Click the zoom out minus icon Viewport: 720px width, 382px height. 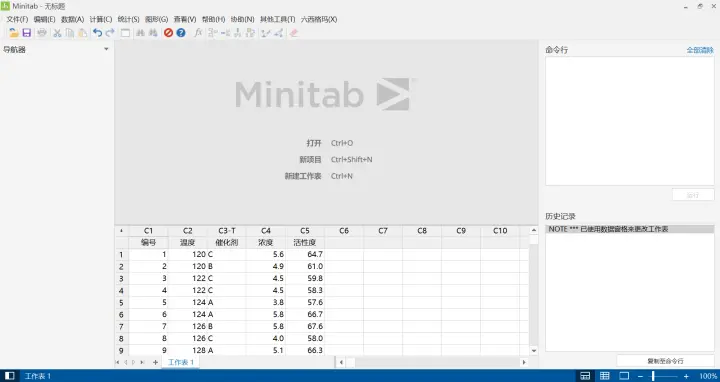point(641,376)
